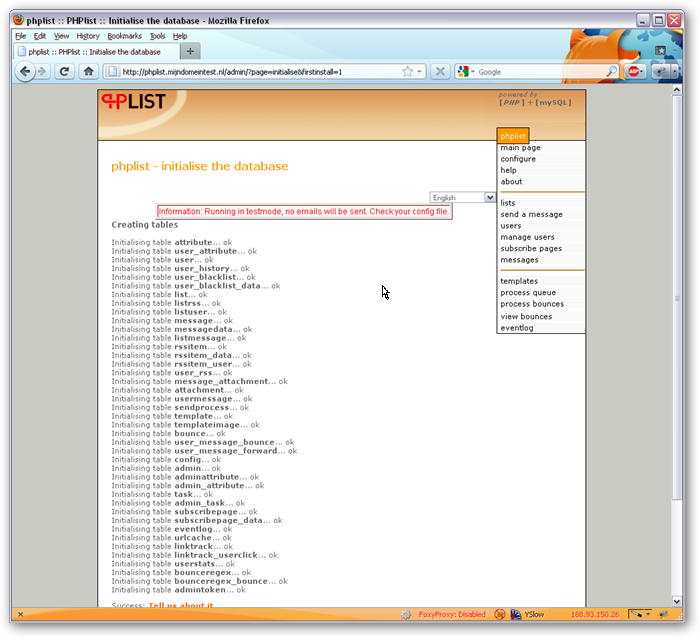700x638 pixels.
Task: Click the NoScript blocked icon in status bar
Action: point(500,614)
